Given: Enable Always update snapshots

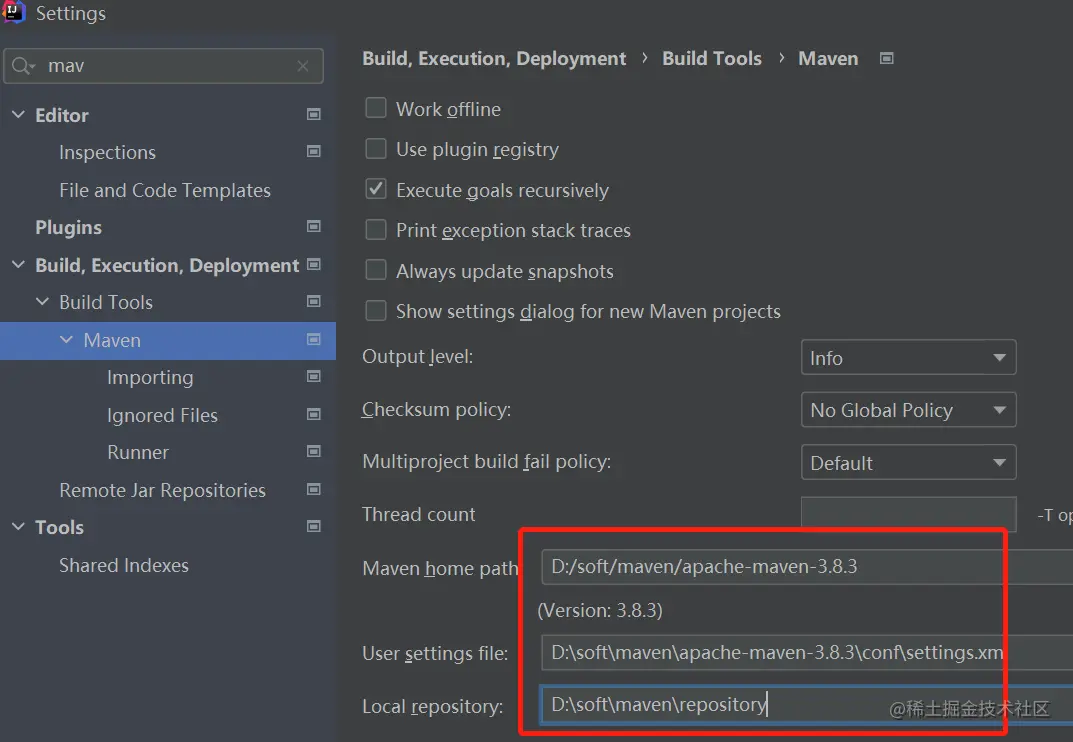Looking at the screenshot, I should (376, 270).
